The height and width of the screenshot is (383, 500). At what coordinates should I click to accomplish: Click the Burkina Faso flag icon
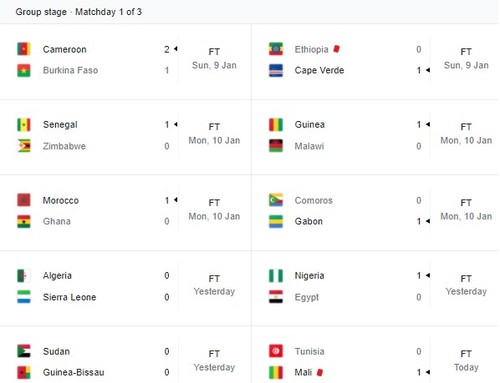(24, 70)
